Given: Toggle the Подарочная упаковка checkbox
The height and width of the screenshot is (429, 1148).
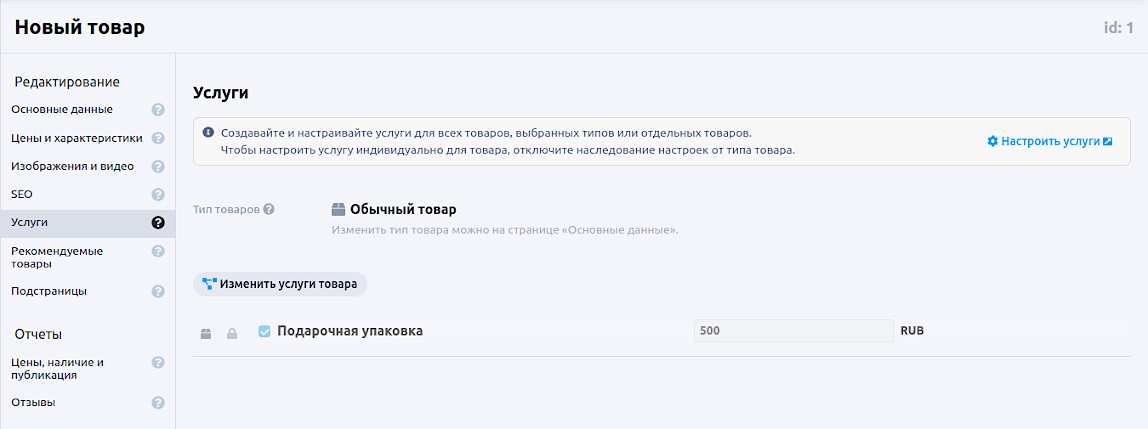Looking at the screenshot, I should (x=265, y=331).
